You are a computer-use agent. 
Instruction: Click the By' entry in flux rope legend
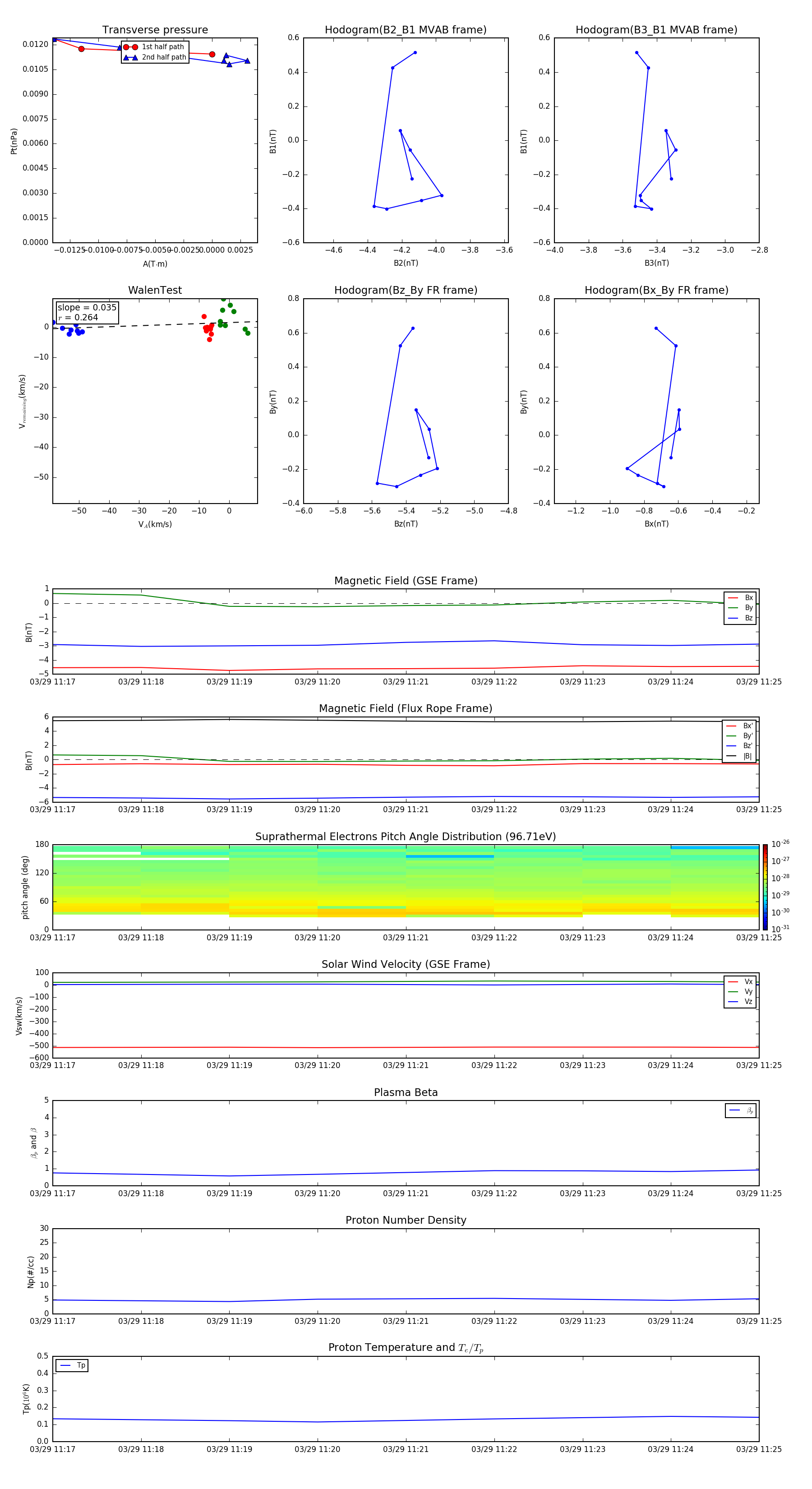pos(739,736)
